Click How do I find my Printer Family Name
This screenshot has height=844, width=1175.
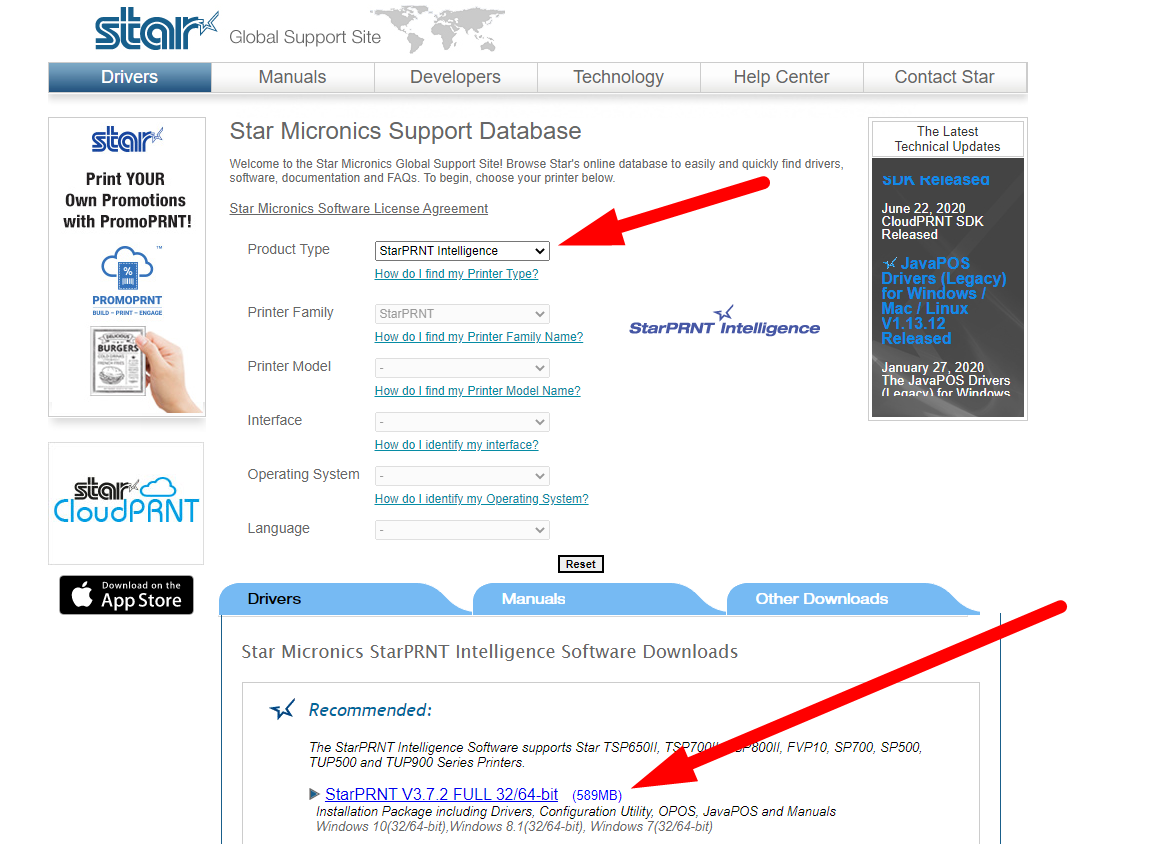(479, 337)
